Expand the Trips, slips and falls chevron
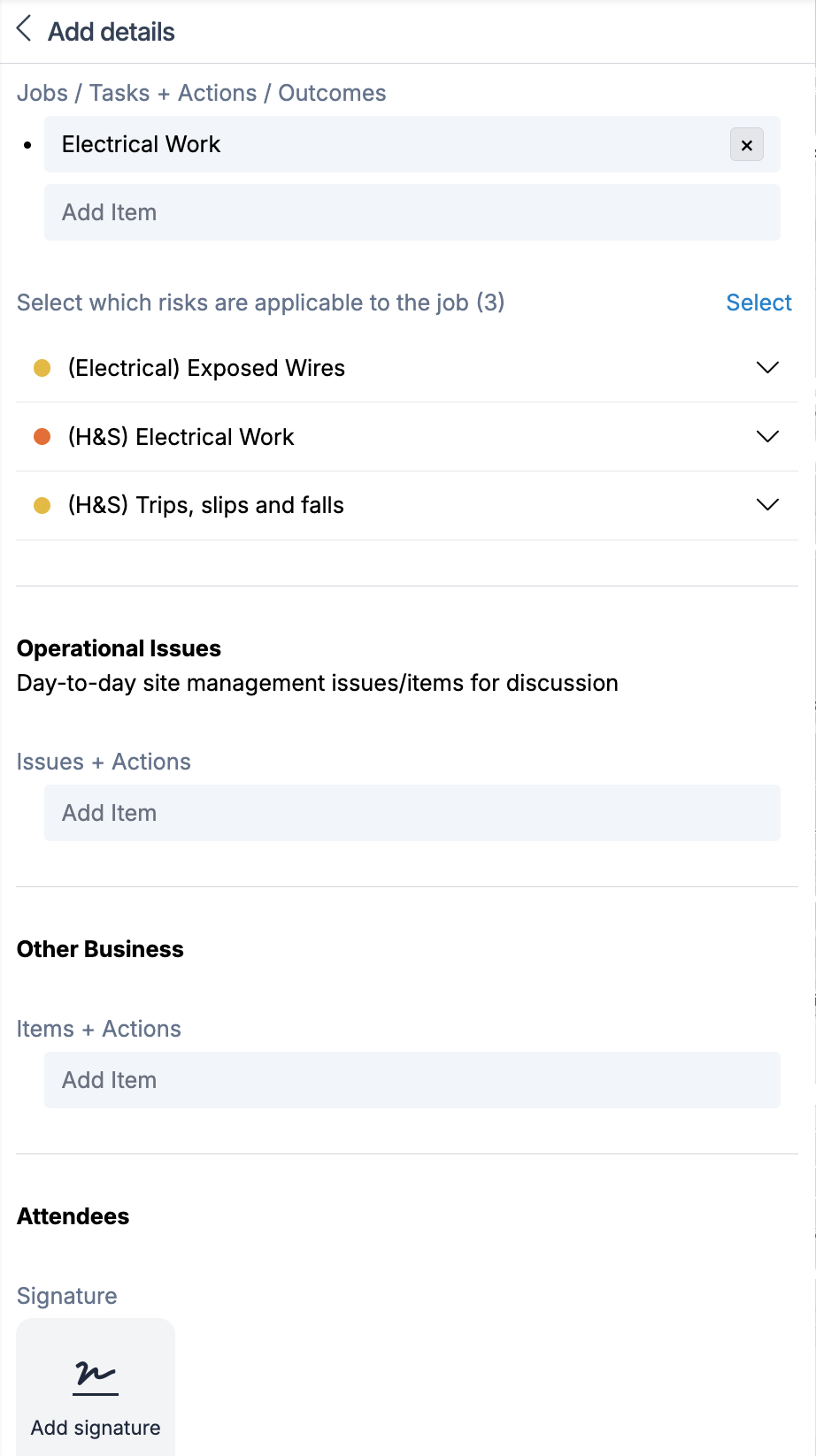The height and width of the screenshot is (1456, 816). click(x=767, y=505)
